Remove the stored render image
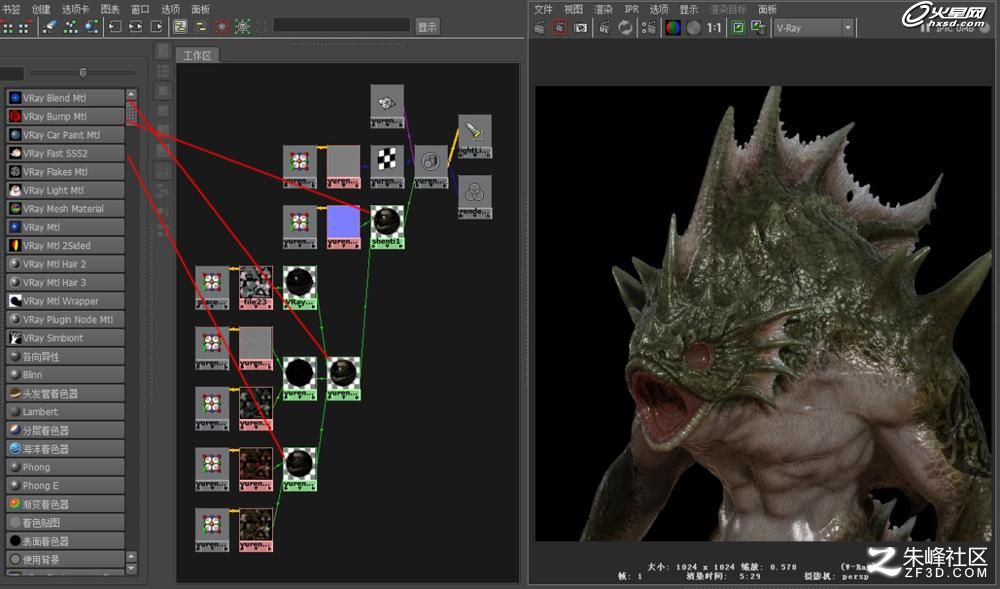 (758, 28)
